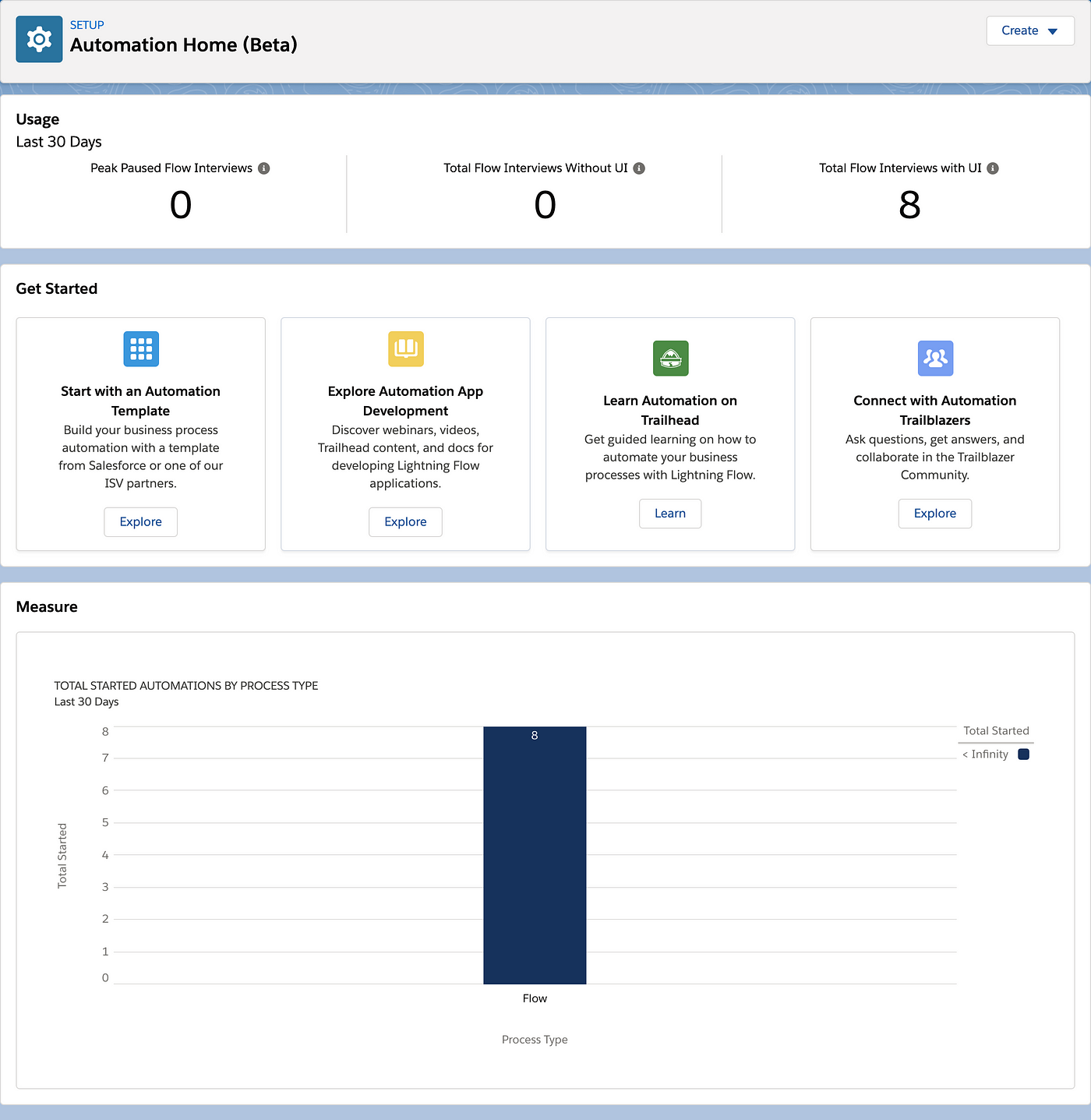The image size is (1091, 1120).
Task: Click the white 8 label on the bar
Action: [535, 736]
